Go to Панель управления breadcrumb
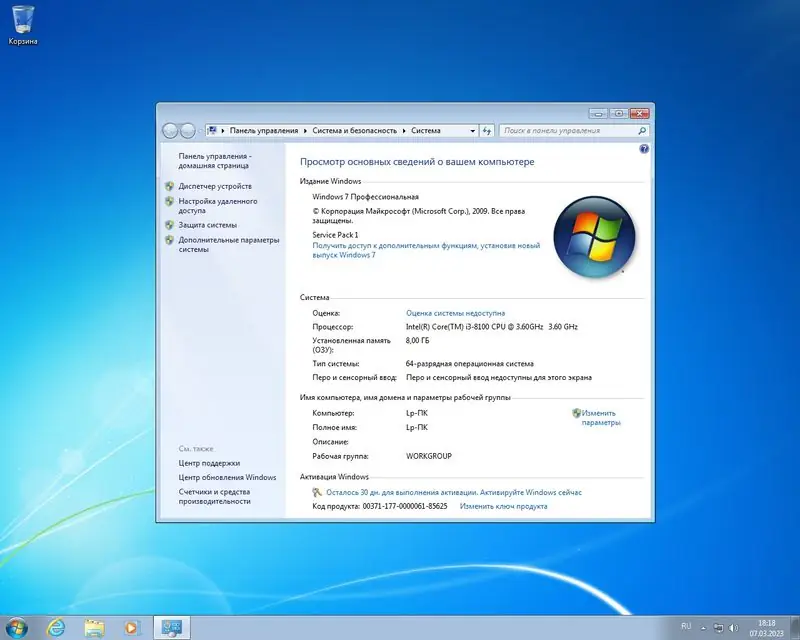This screenshot has width=800, height=640. point(264,131)
